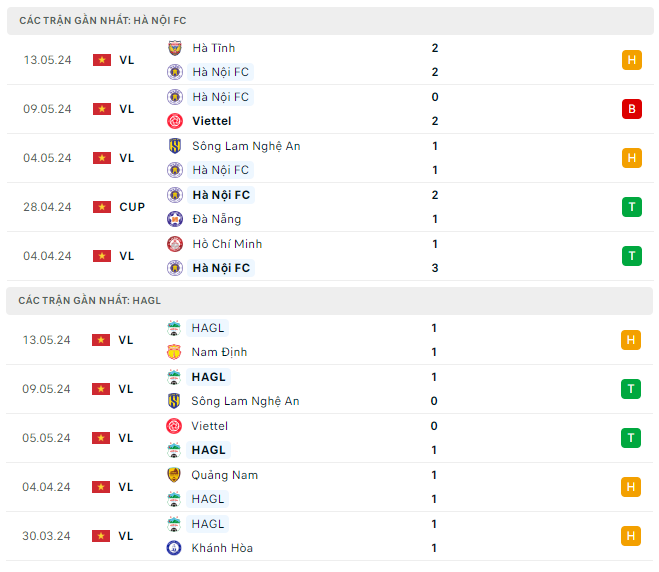Click the red B loss badge
659x572 pixels.
631,109
